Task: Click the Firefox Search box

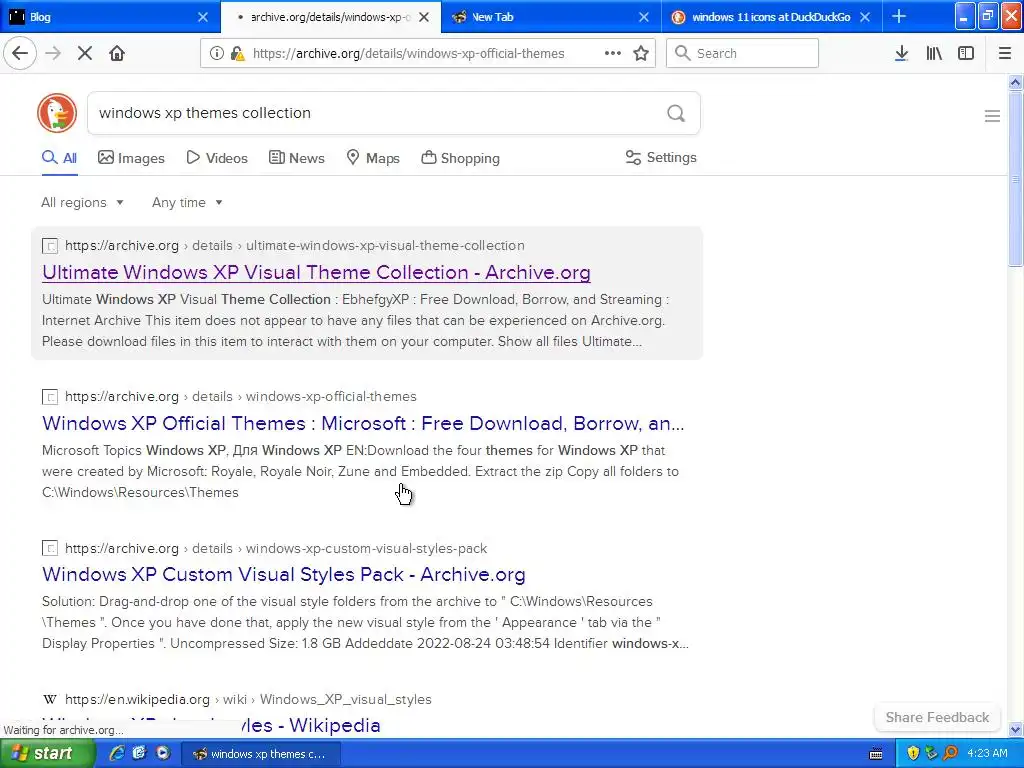Action: click(743, 53)
